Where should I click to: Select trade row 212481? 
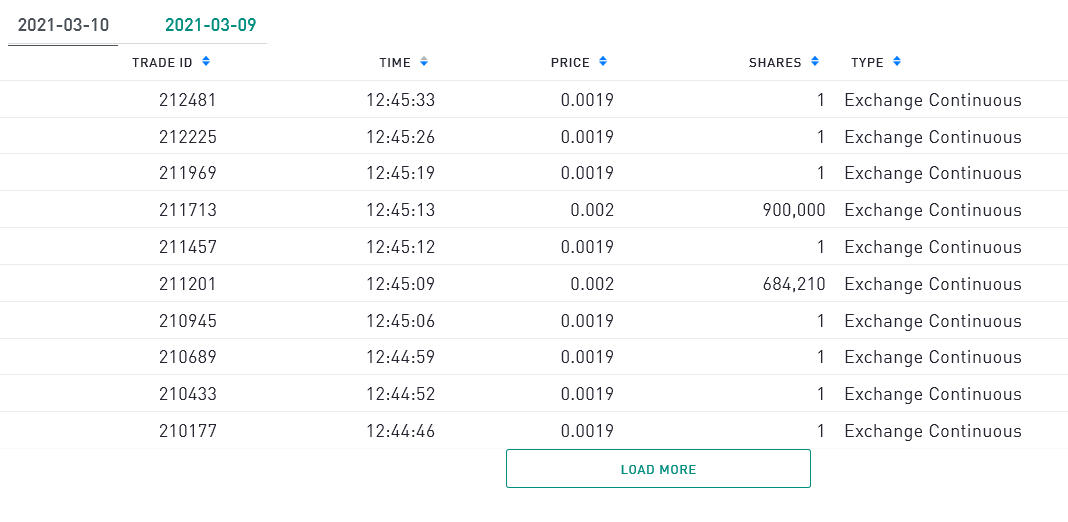pyautogui.click(x=187, y=100)
